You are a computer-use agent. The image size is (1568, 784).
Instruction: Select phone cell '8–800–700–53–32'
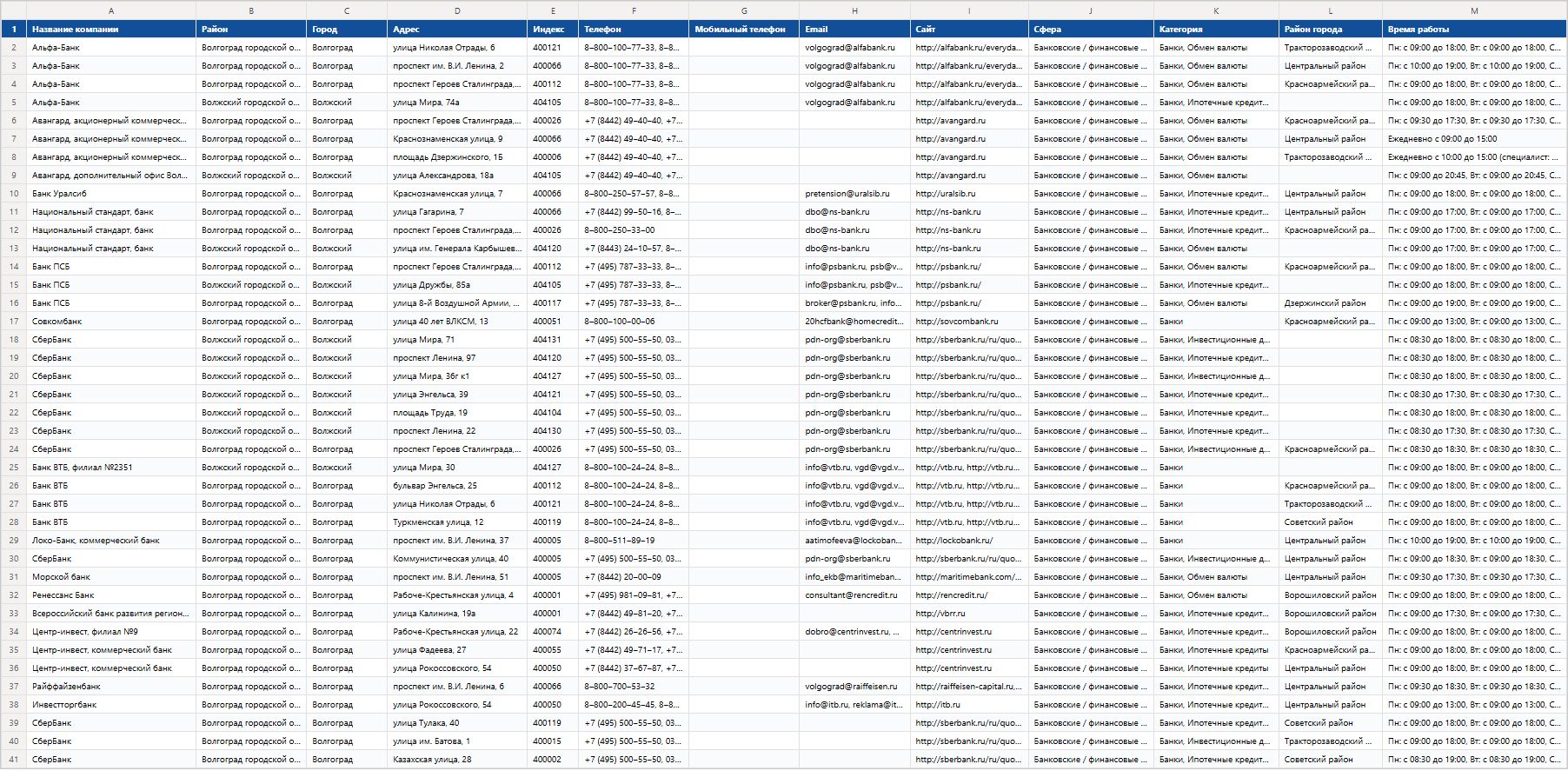coord(634,687)
